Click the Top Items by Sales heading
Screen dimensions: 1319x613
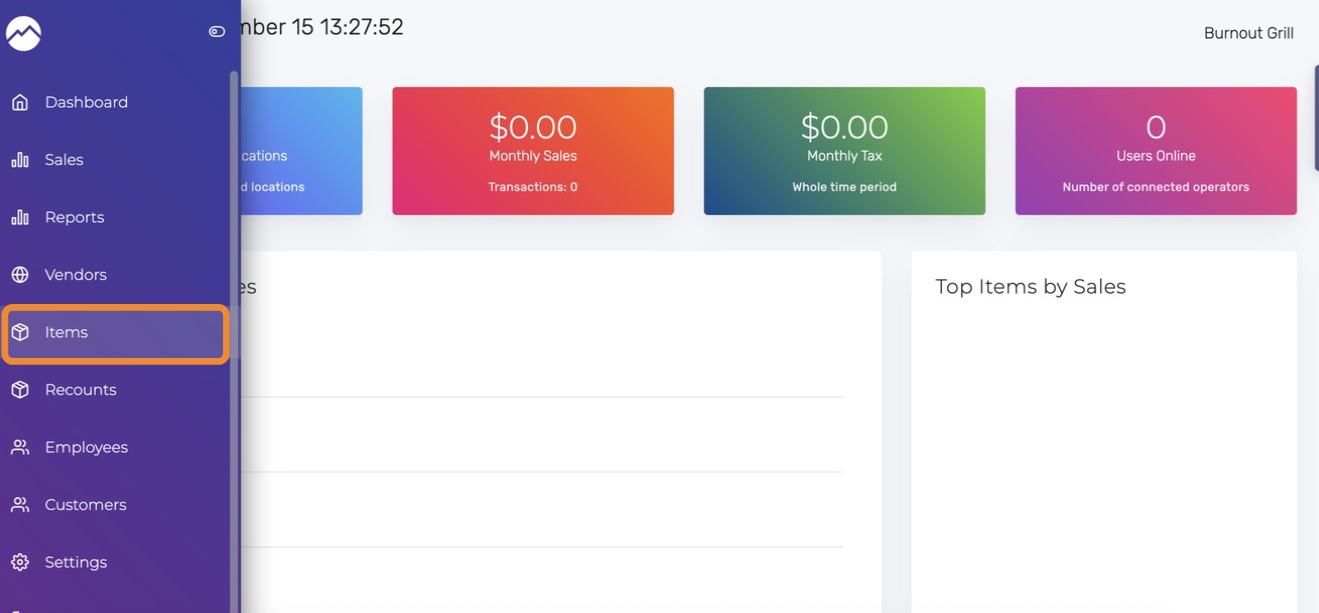click(1030, 287)
